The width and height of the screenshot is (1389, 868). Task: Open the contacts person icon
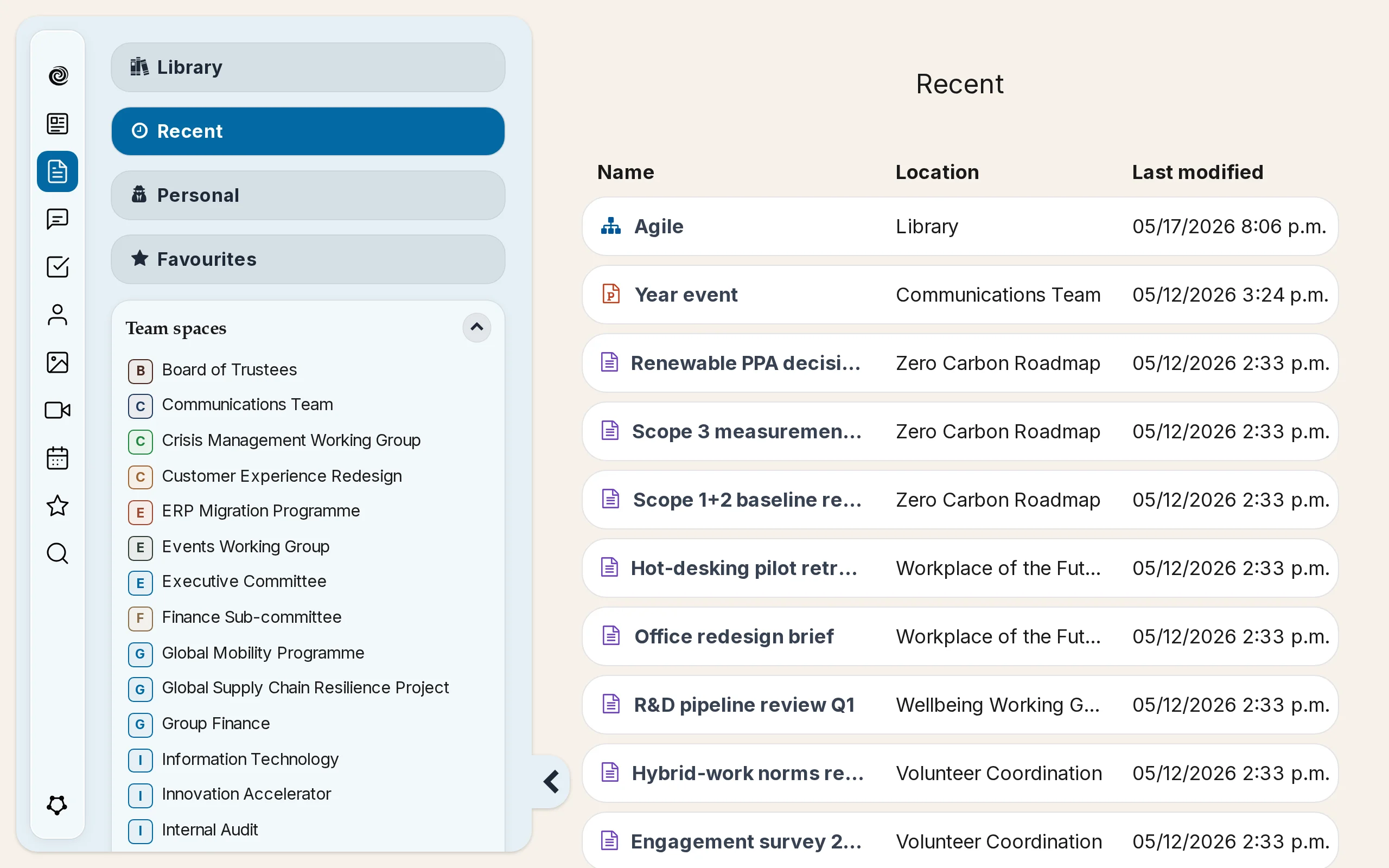pyautogui.click(x=58, y=315)
